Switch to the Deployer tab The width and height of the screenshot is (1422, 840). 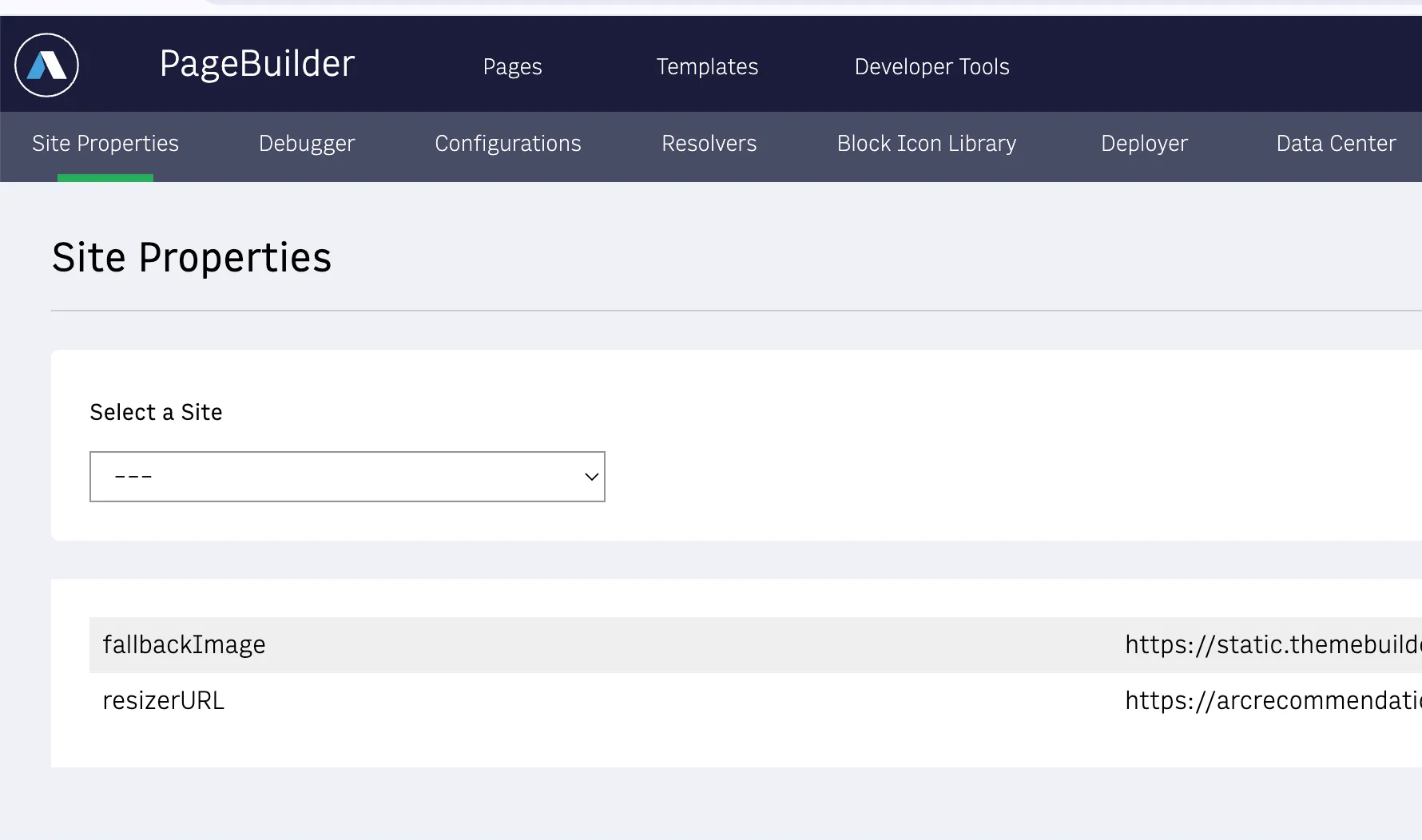pos(1144,144)
